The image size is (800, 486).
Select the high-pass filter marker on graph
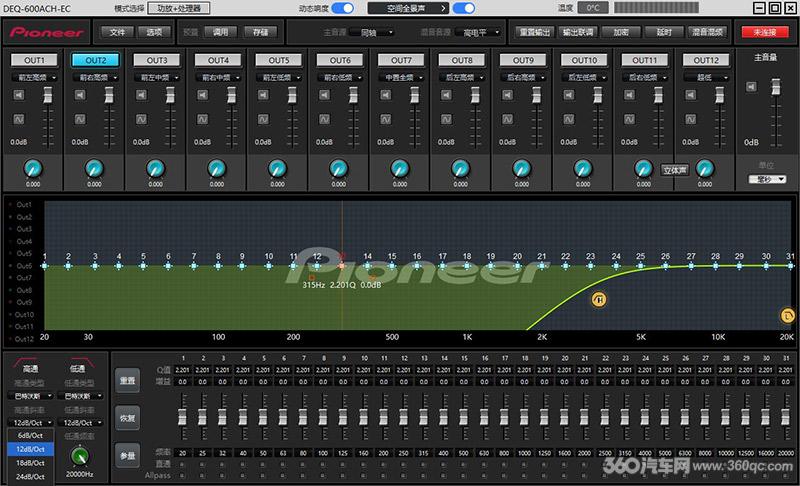click(599, 299)
